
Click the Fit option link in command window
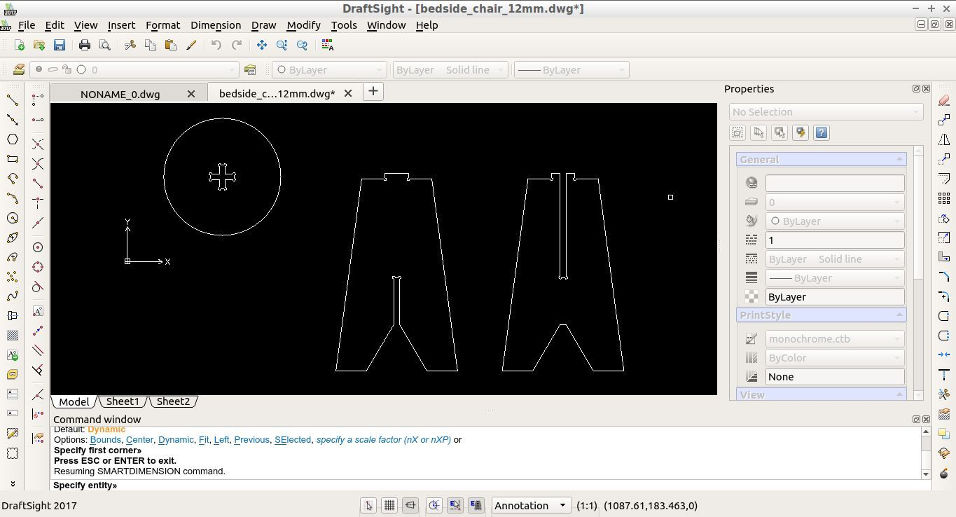[204, 440]
